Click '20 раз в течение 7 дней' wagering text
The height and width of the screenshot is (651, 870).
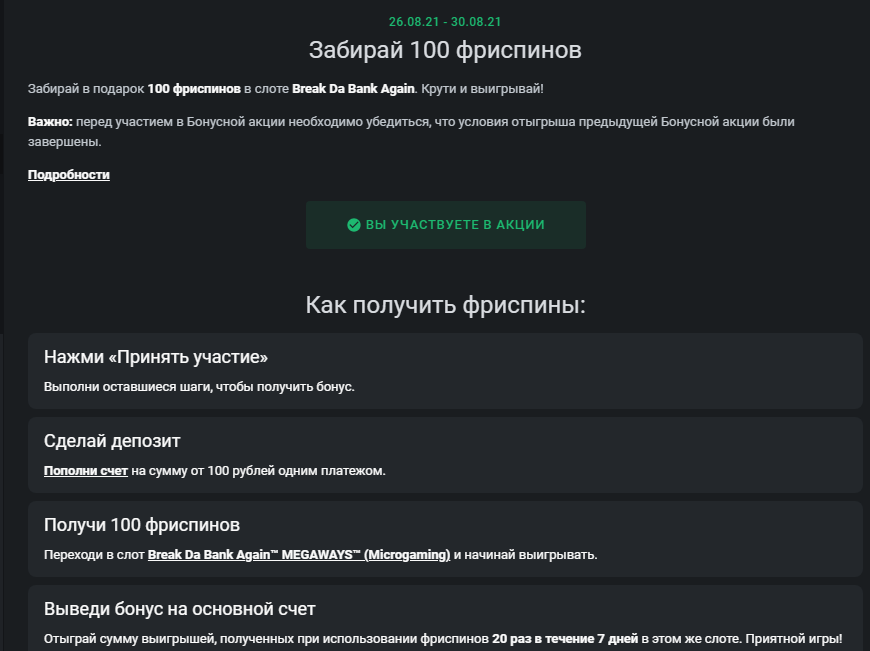tap(565, 639)
